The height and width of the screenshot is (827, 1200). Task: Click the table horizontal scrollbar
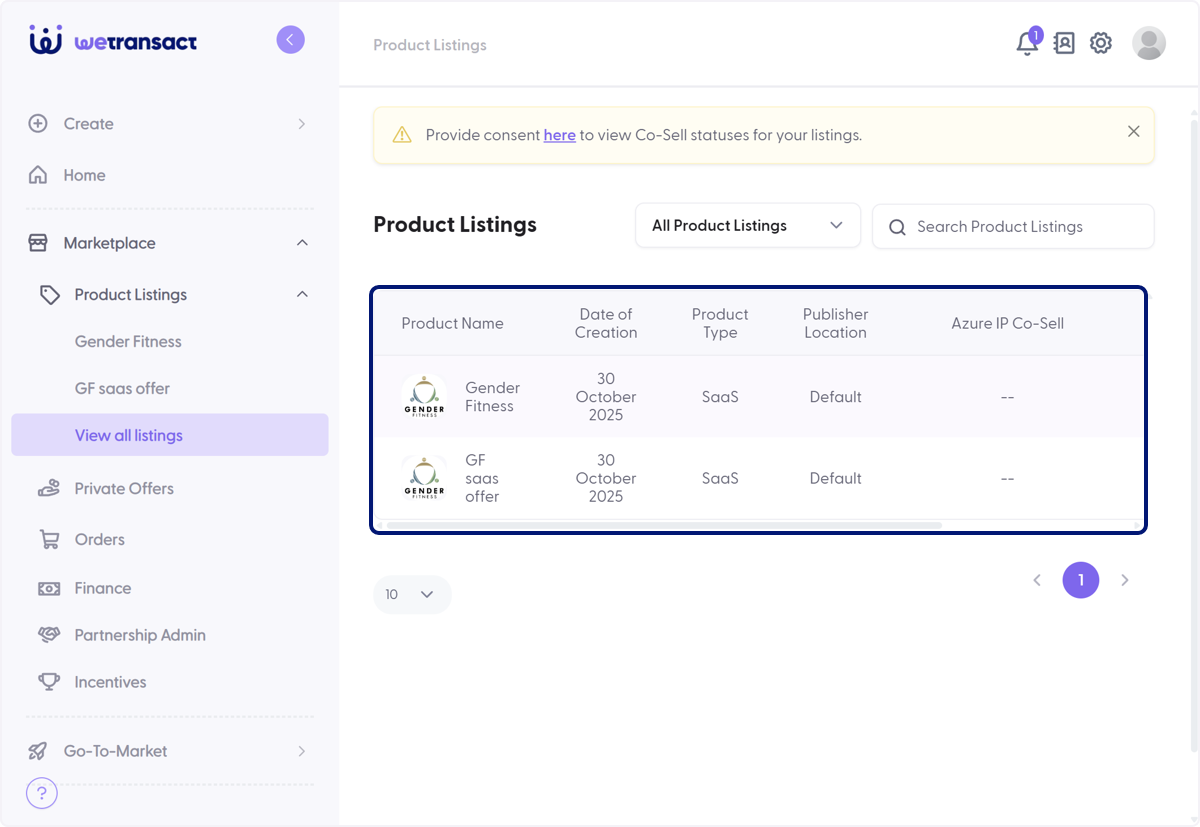[664, 525]
